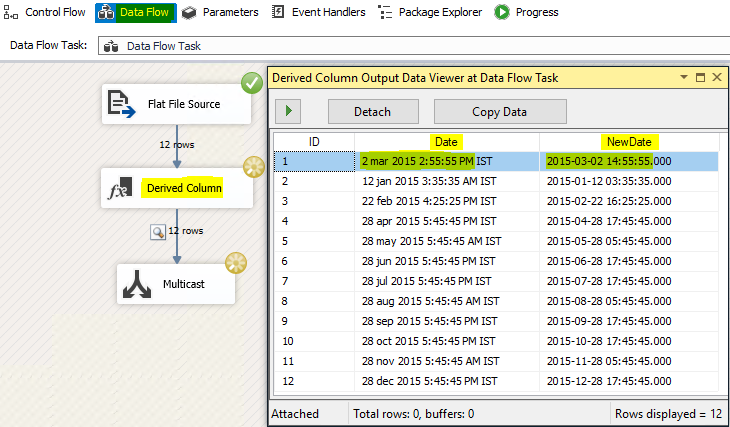This screenshot has height=427, width=730.
Task: Click the NewDate column header
Action: pos(629,142)
